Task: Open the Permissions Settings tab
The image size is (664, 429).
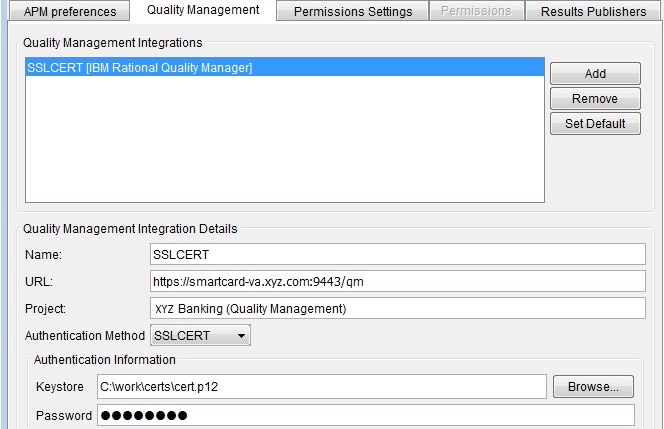Action: [x=352, y=12]
